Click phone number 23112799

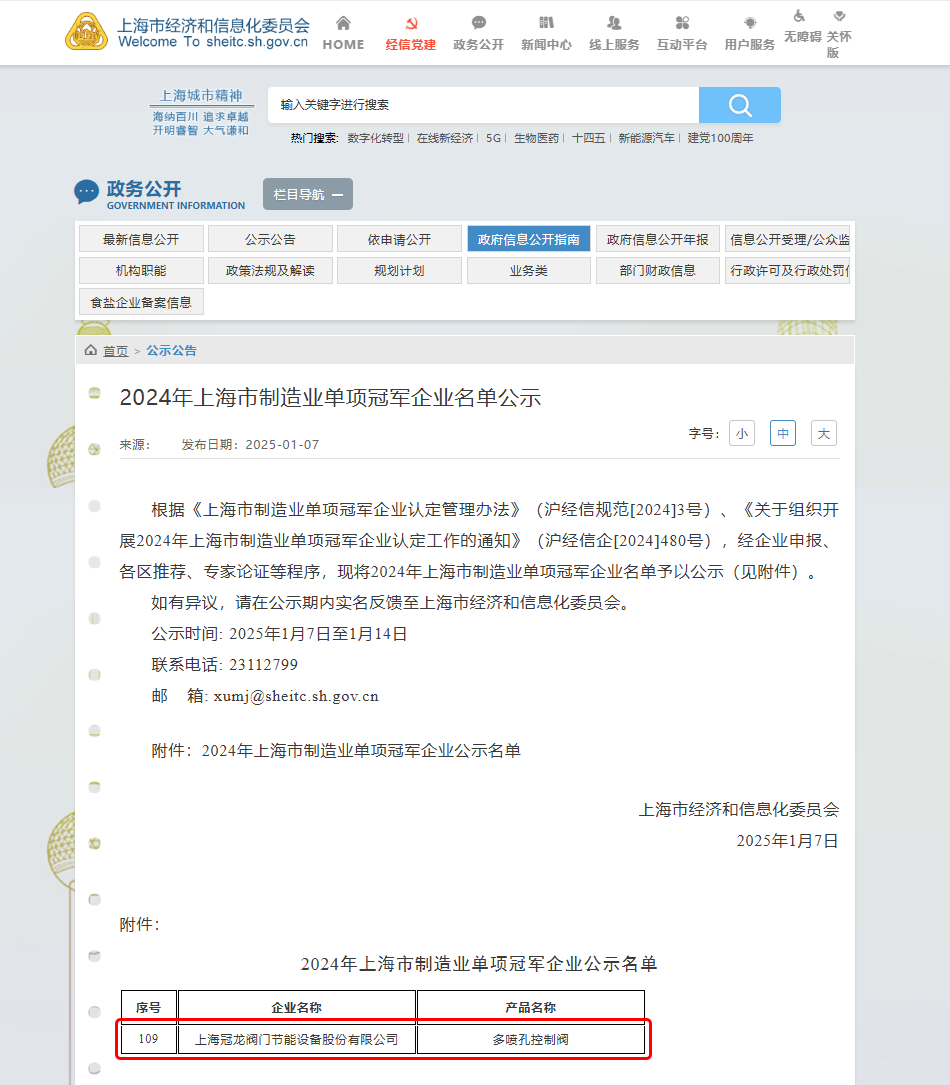[x=264, y=665]
